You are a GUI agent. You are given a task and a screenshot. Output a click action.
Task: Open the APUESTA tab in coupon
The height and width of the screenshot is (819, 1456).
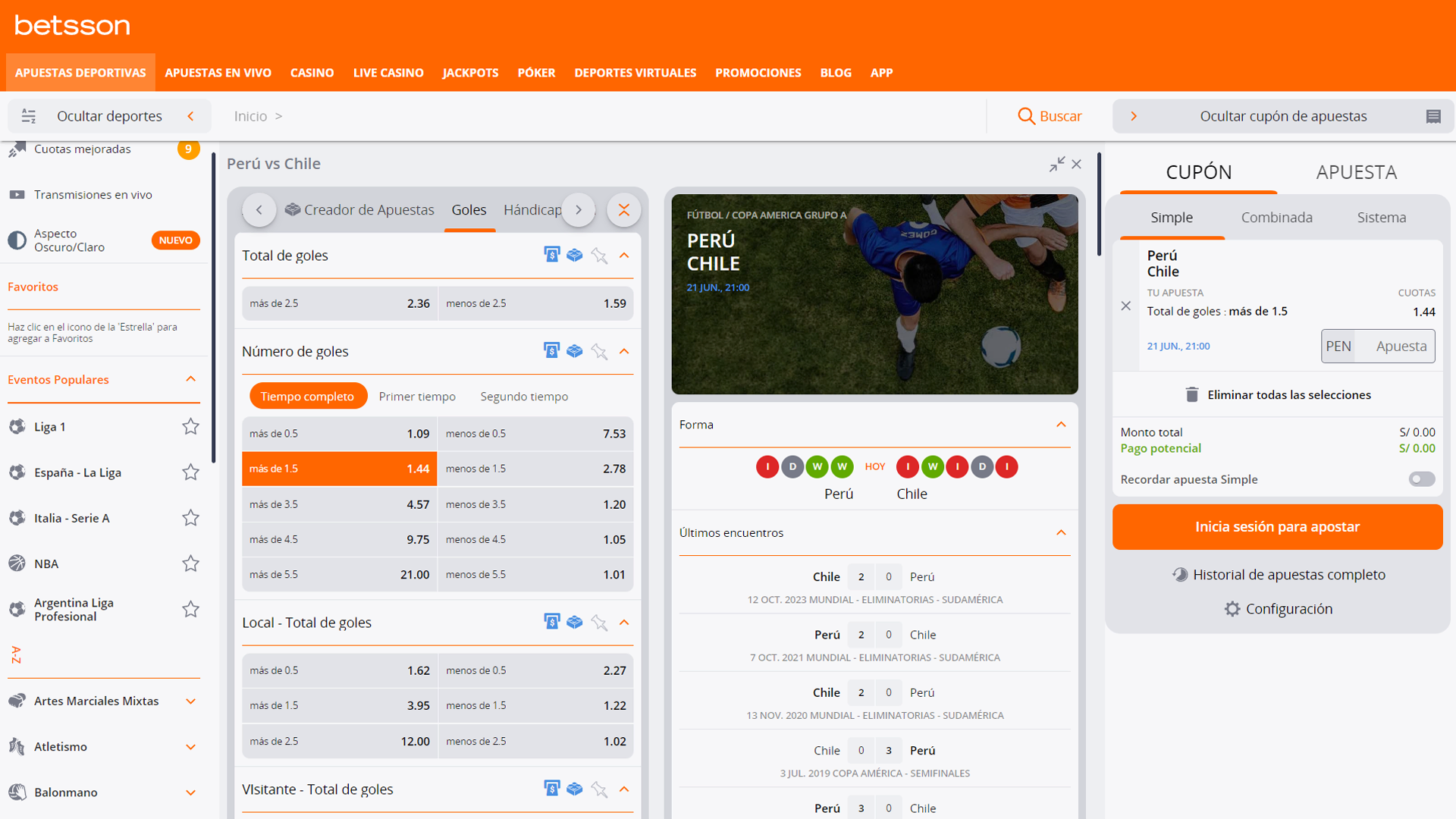click(x=1356, y=172)
